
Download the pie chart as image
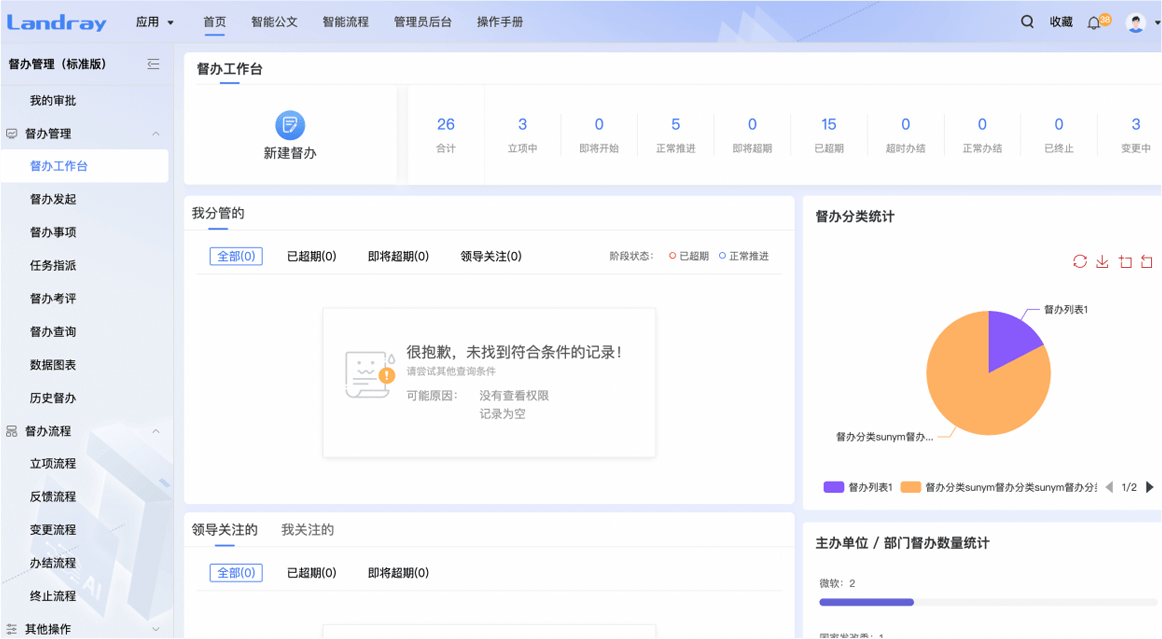point(1102,262)
